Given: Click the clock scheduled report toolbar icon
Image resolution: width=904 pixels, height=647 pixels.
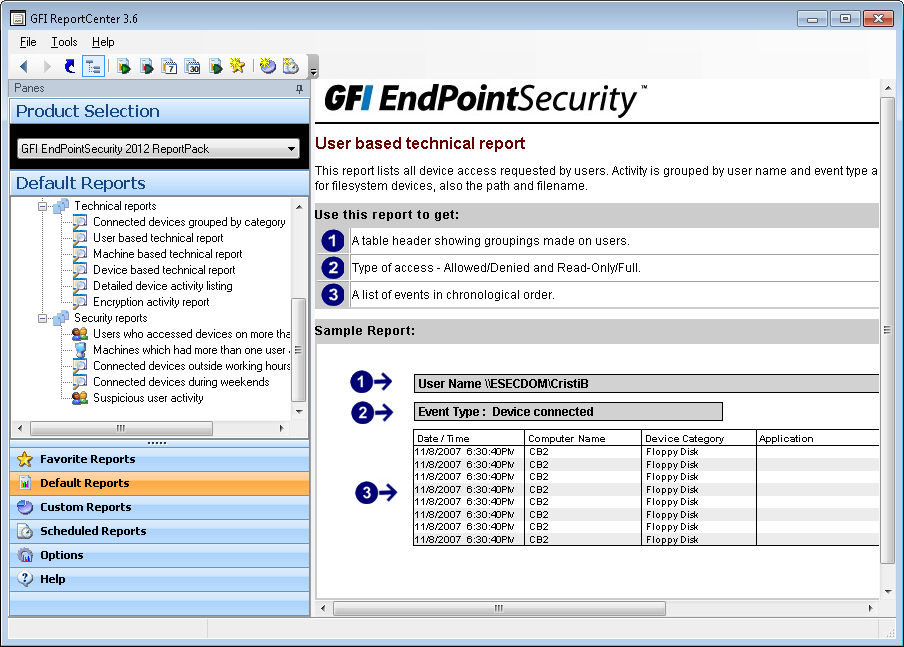Looking at the screenshot, I should coord(290,66).
